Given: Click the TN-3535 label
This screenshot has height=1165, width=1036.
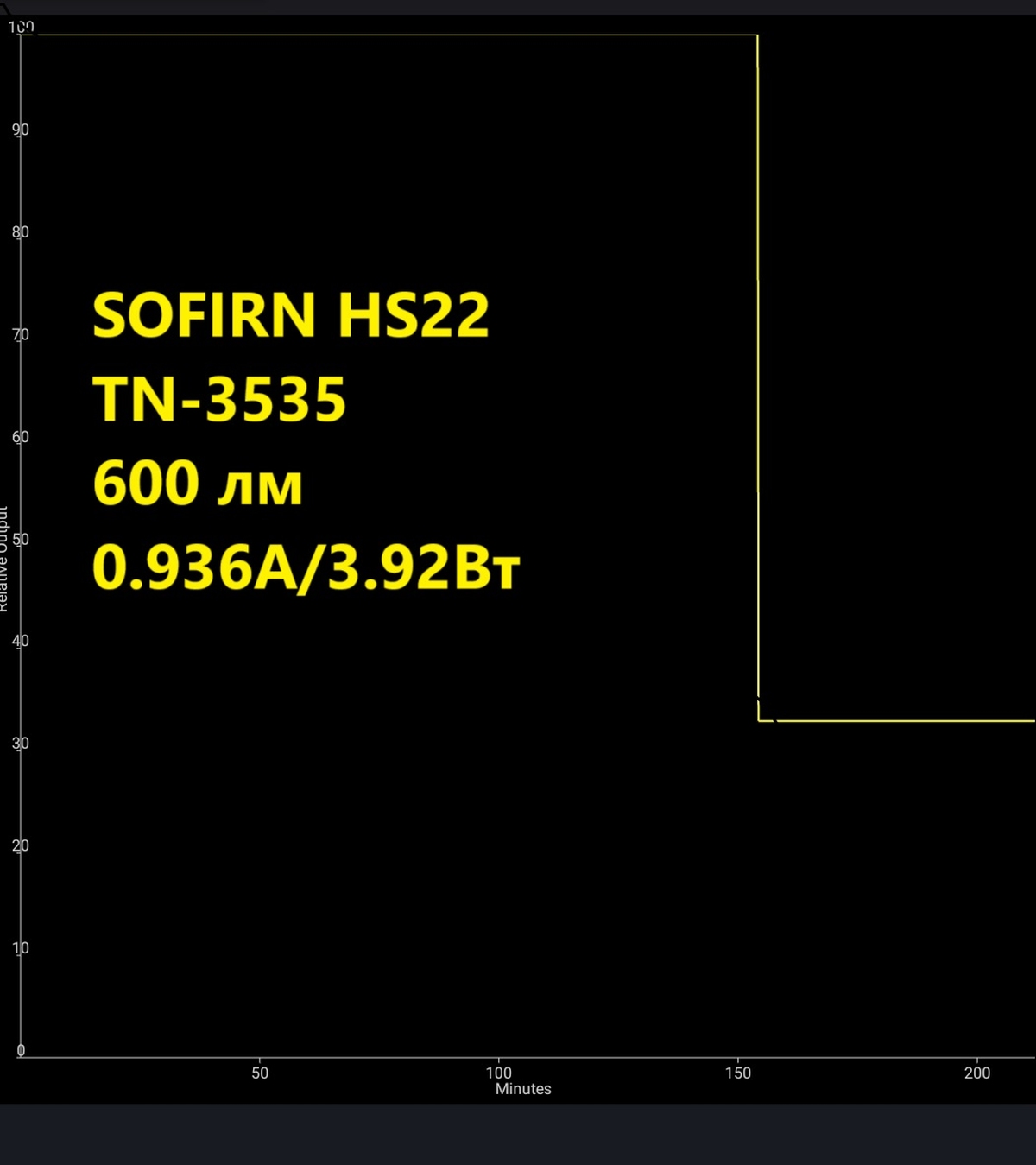Looking at the screenshot, I should coord(219,399).
